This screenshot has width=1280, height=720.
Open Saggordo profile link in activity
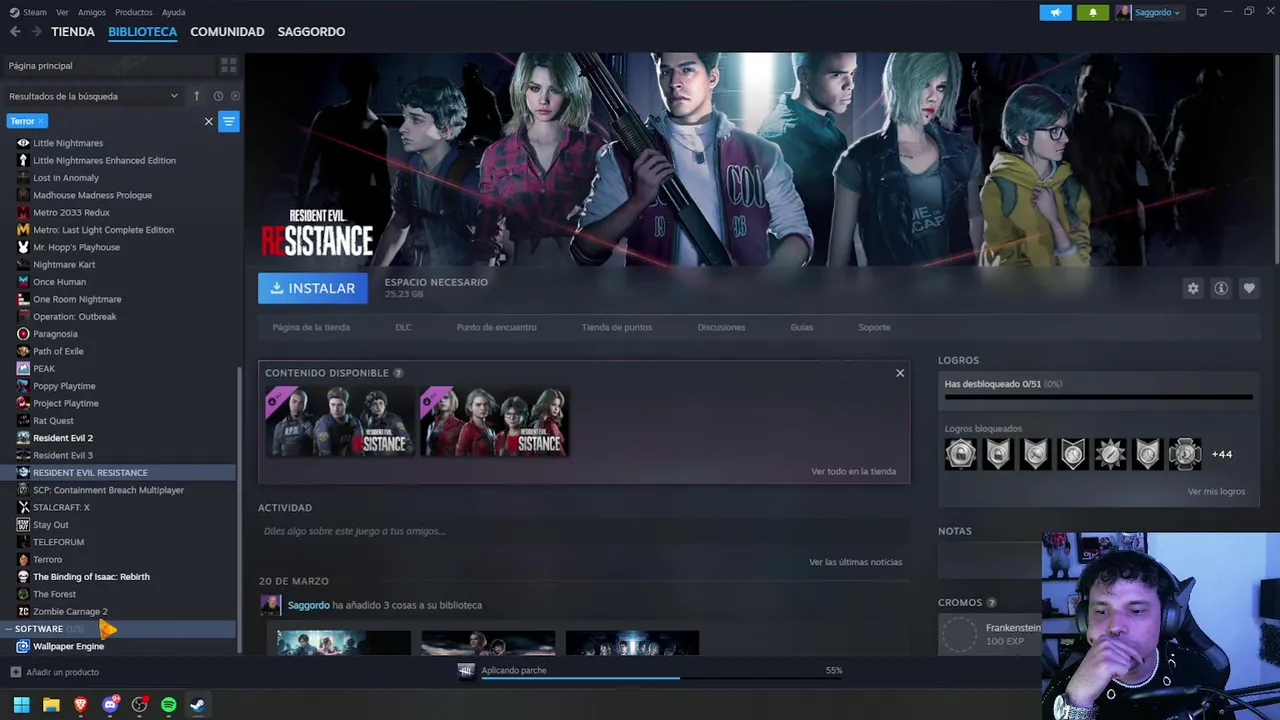click(x=308, y=605)
